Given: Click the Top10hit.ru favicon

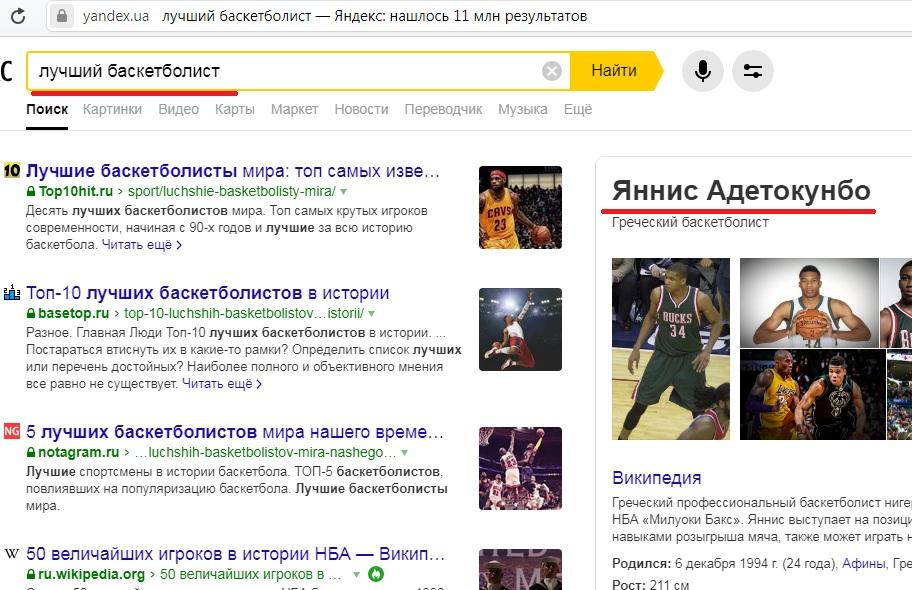Looking at the screenshot, I should pyautogui.click(x=12, y=170).
